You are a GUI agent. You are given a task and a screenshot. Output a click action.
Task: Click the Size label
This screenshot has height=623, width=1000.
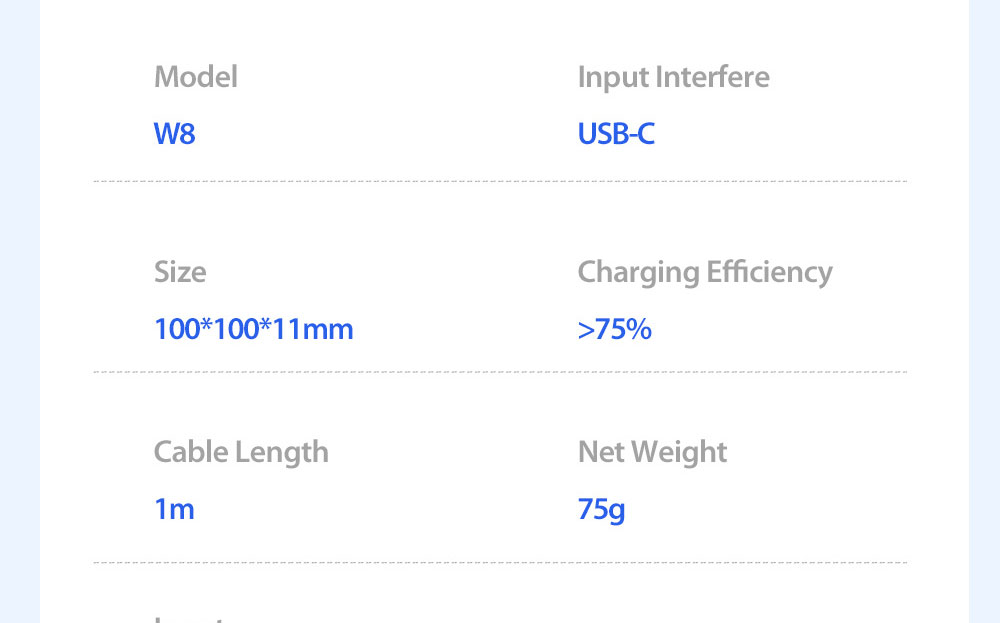click(180, 272)
